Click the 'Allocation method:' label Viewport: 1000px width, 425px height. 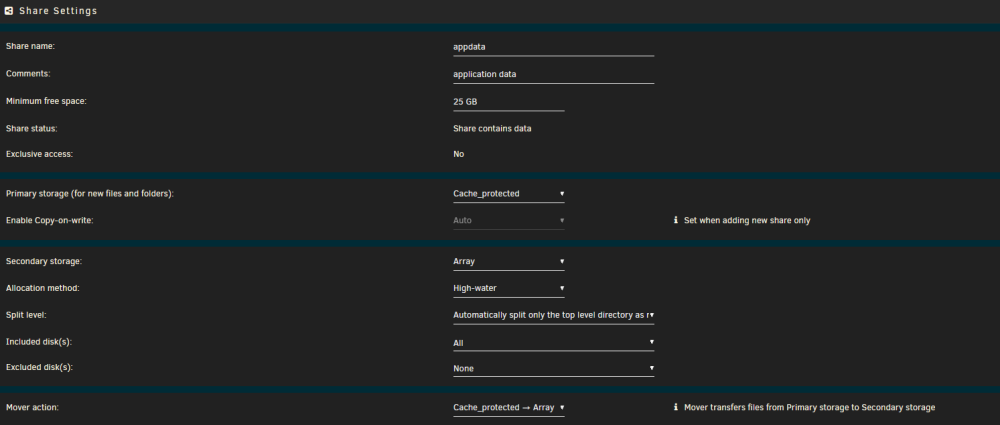point(43,288)
